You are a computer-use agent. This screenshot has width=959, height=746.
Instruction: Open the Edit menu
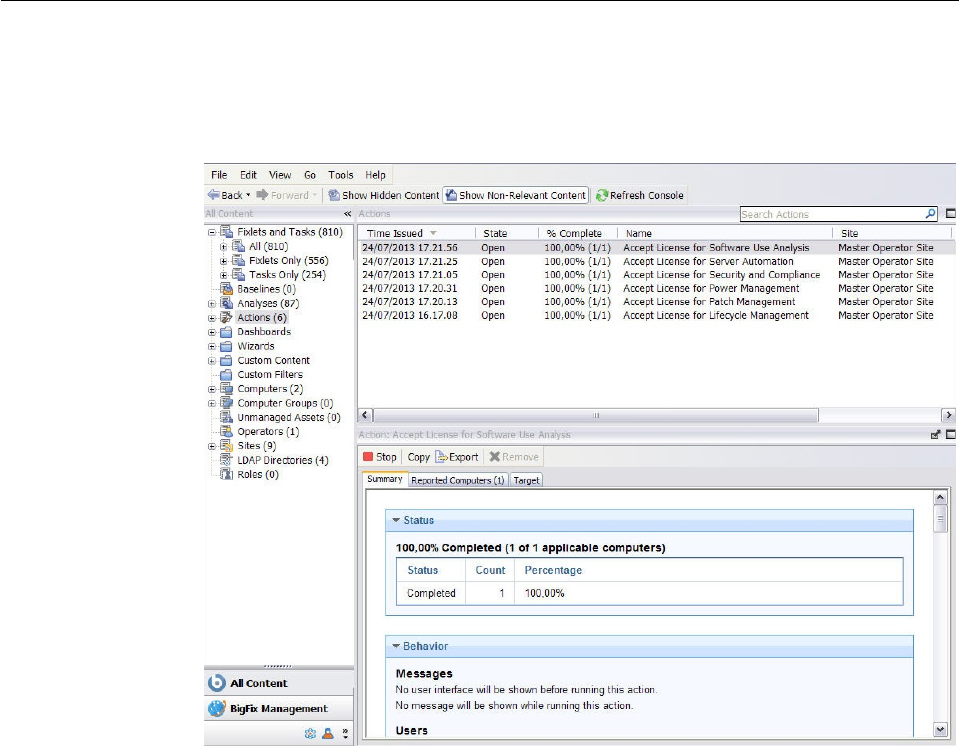248,175
